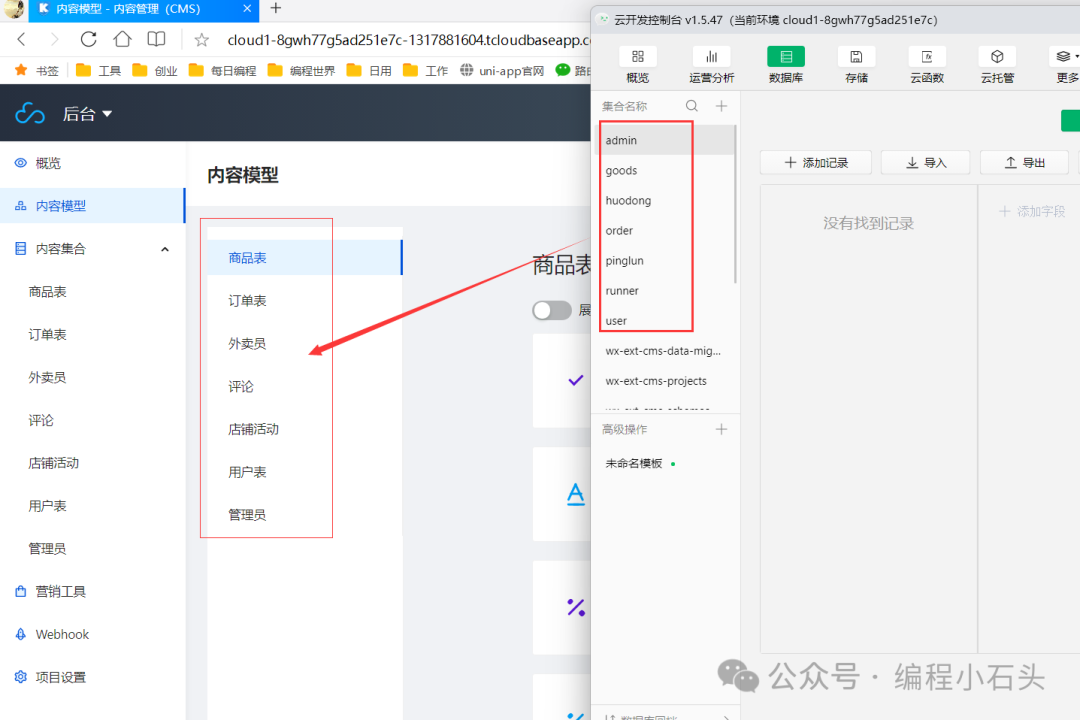Open 店铺活动 under 内容集合 sidebar
Image resolution: width=1080 pixels, height=720 pixels.
click(x=54, y=463)
